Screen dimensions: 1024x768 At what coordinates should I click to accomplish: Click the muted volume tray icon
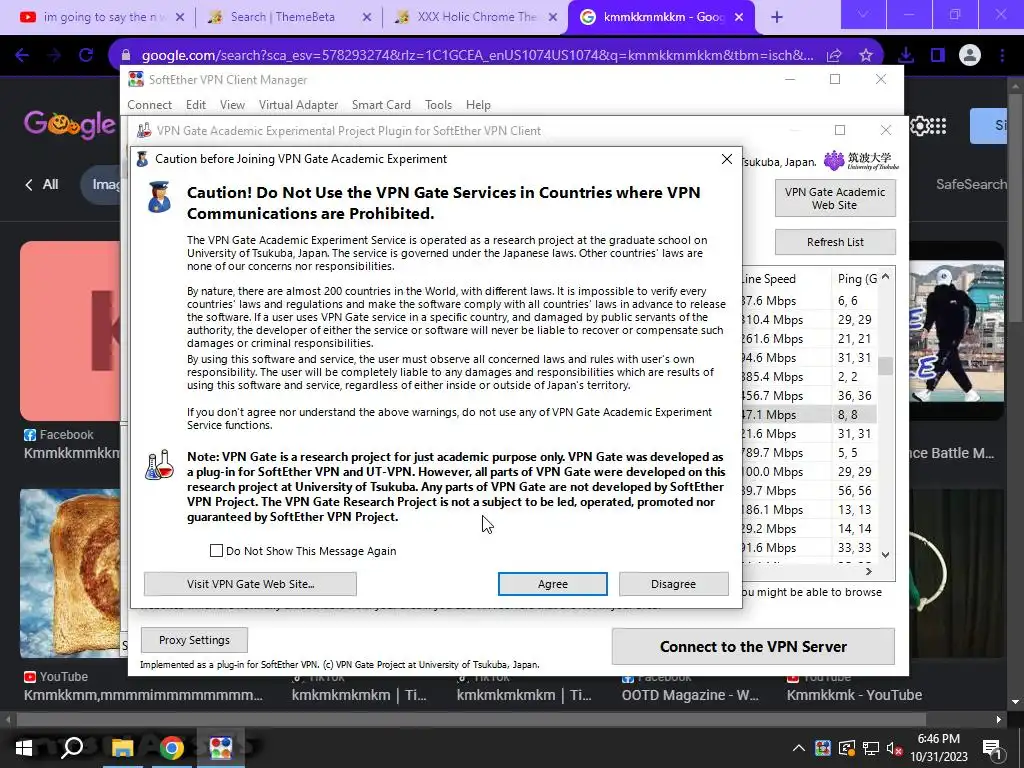point(895,748)
